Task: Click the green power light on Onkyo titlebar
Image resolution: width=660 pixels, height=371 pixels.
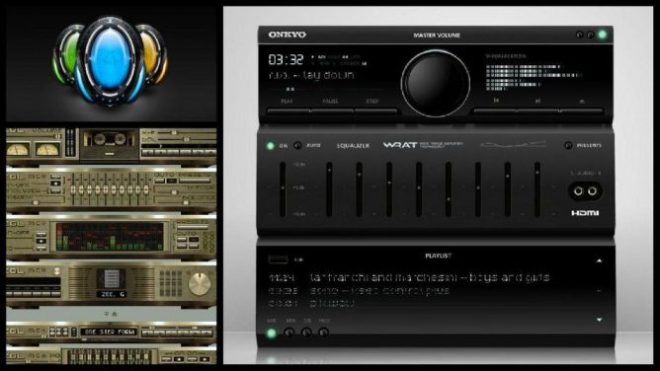Action: (602, 35)
